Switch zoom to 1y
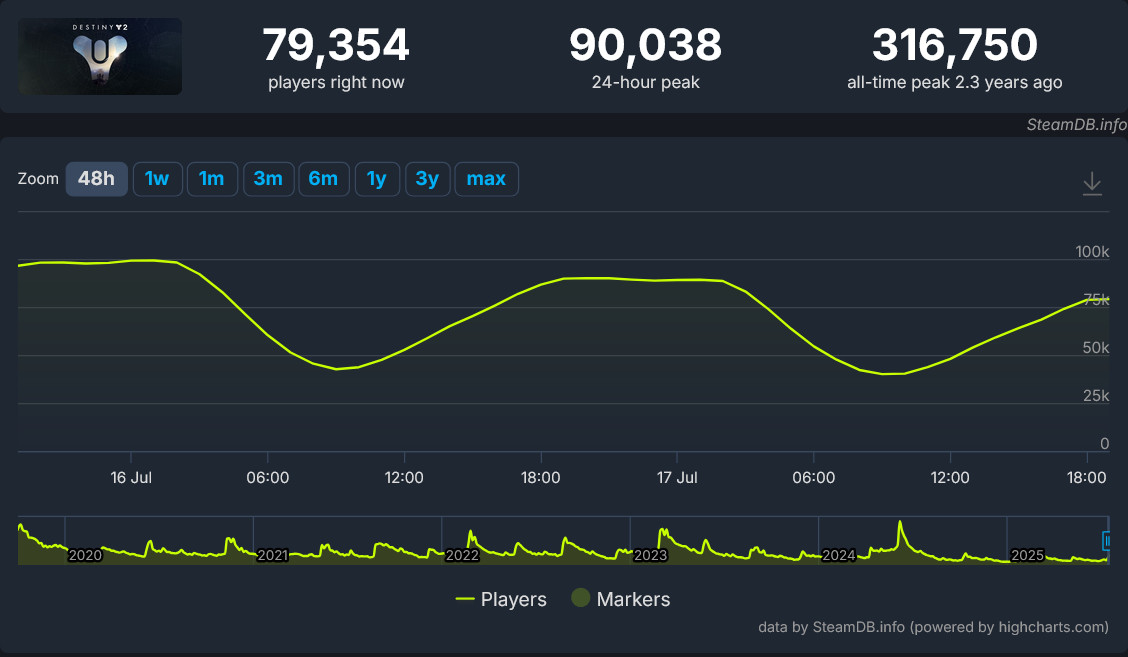 point(377,179)
